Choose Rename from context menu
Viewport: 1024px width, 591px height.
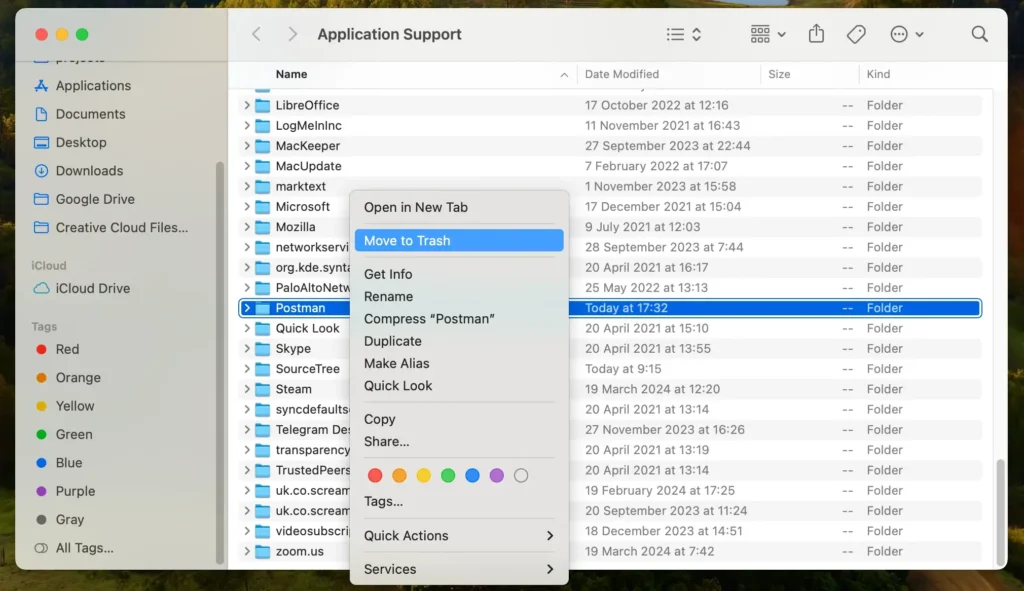tap(459, 296)
